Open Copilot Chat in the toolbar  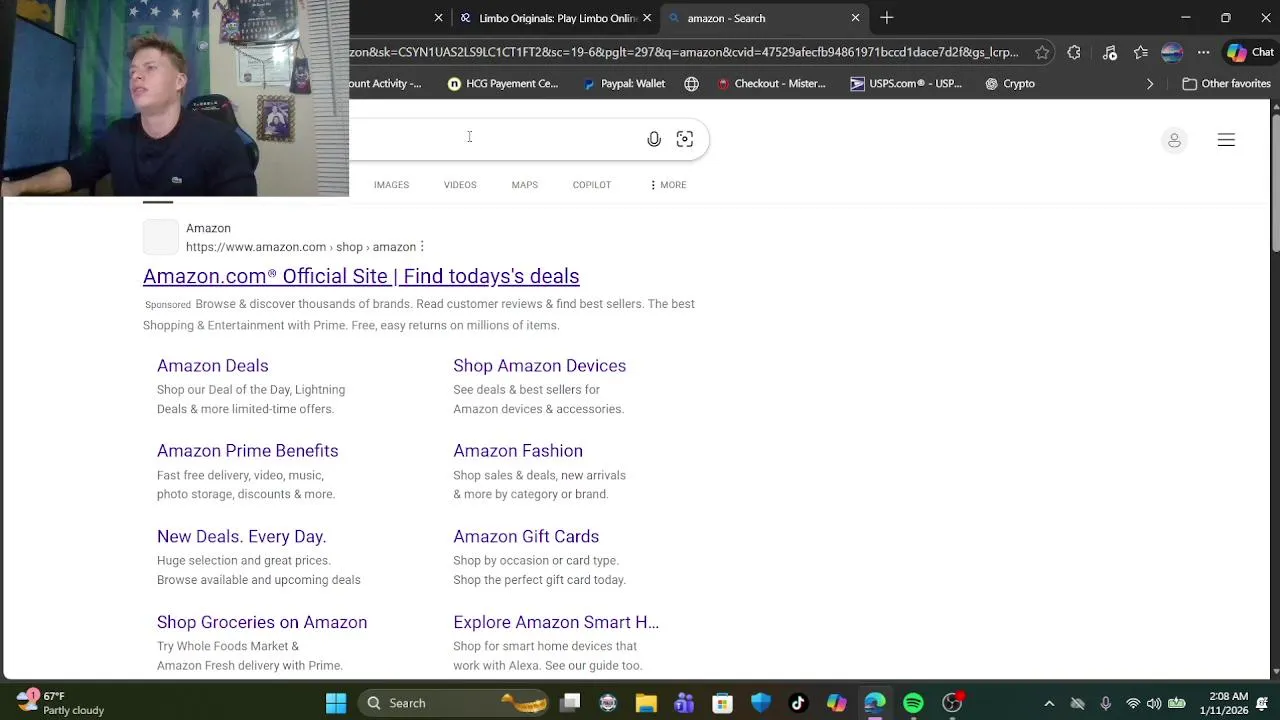(x=1250, y=52)
